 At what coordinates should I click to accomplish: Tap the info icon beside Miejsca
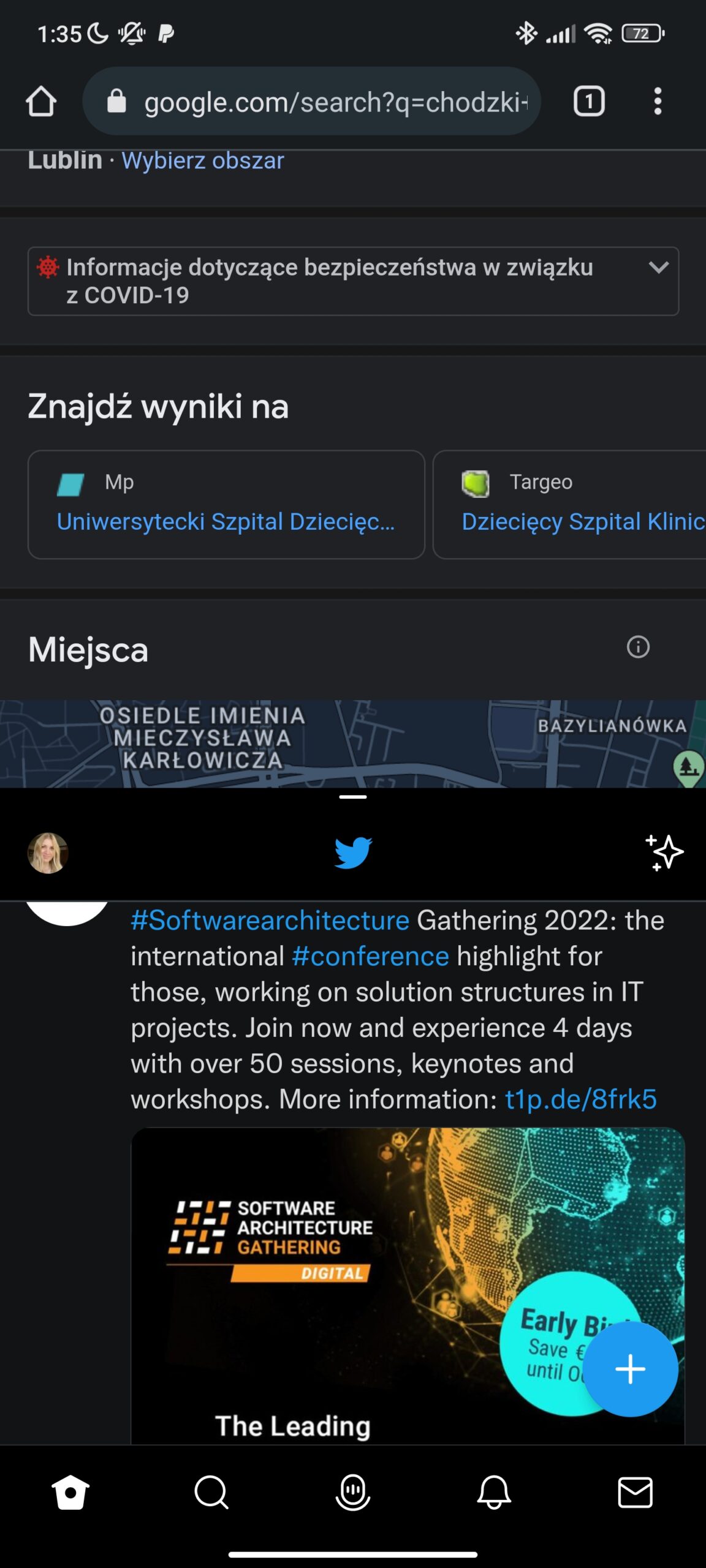638,647
